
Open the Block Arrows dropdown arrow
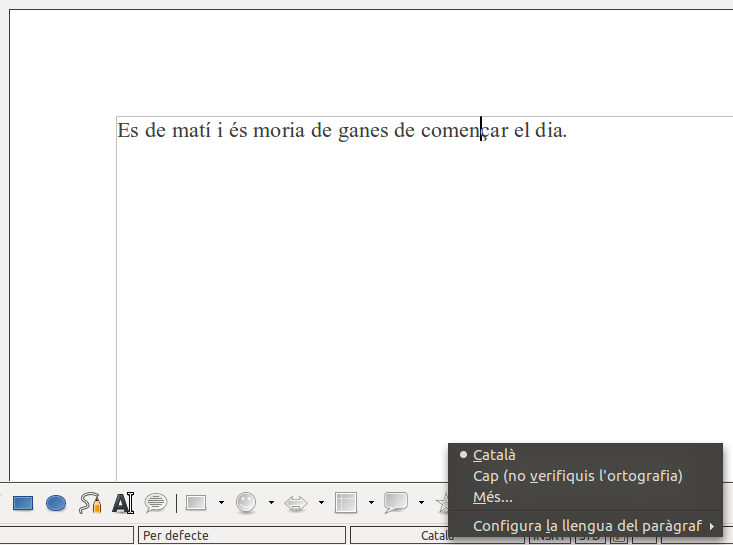coord(321,503)
